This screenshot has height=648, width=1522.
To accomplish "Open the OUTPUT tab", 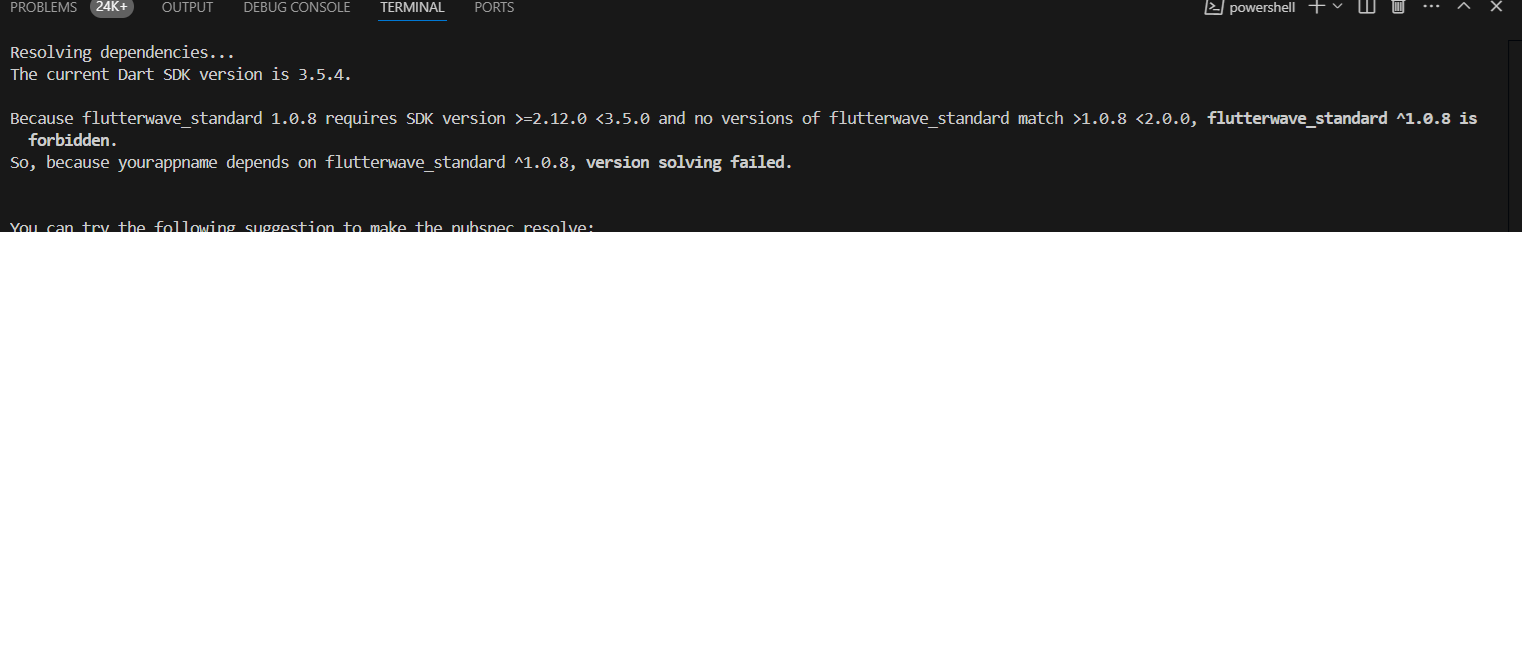I will point(187,7).
